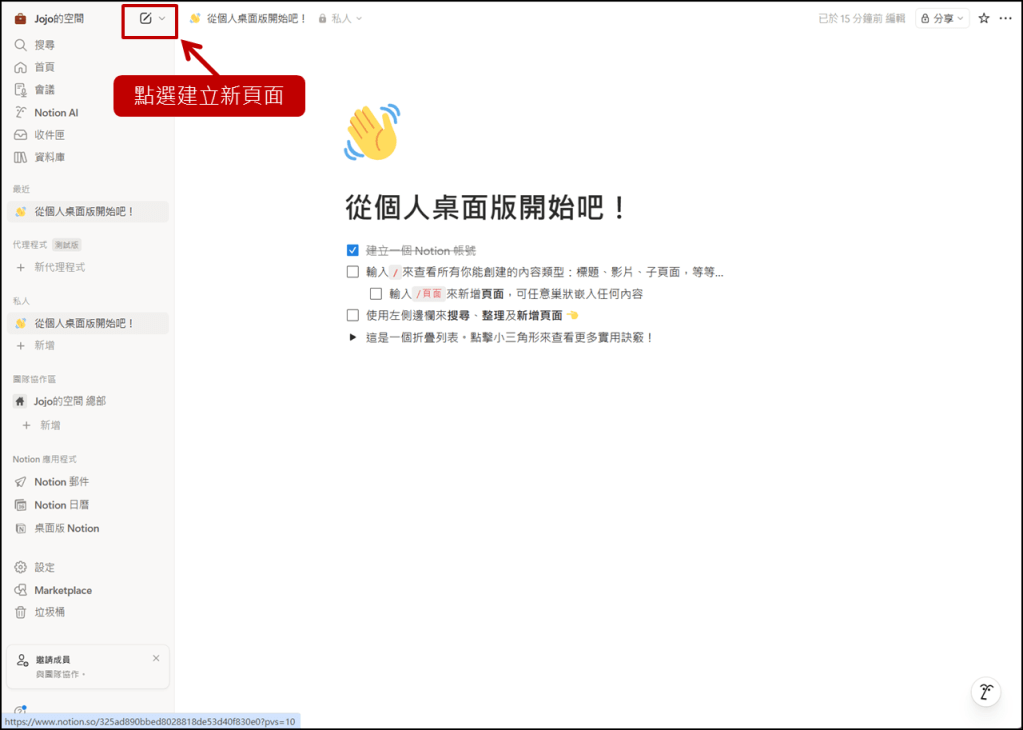
Task: Click the 分享 share button
Action: [x=942, y=18]
